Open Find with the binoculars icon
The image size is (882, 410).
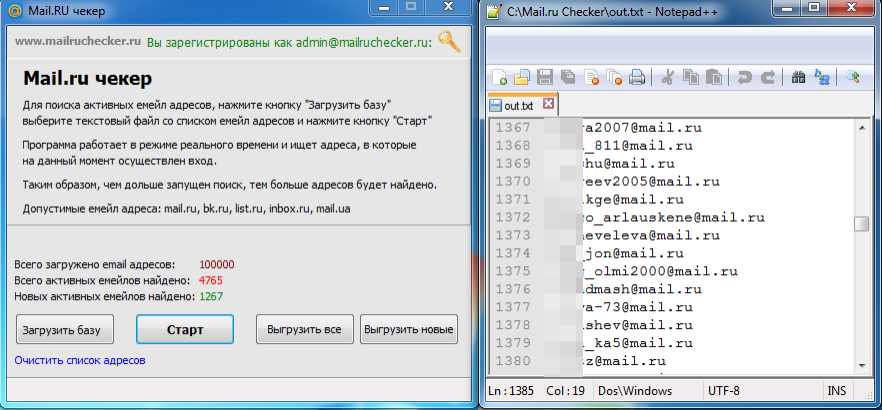(798, 77)
